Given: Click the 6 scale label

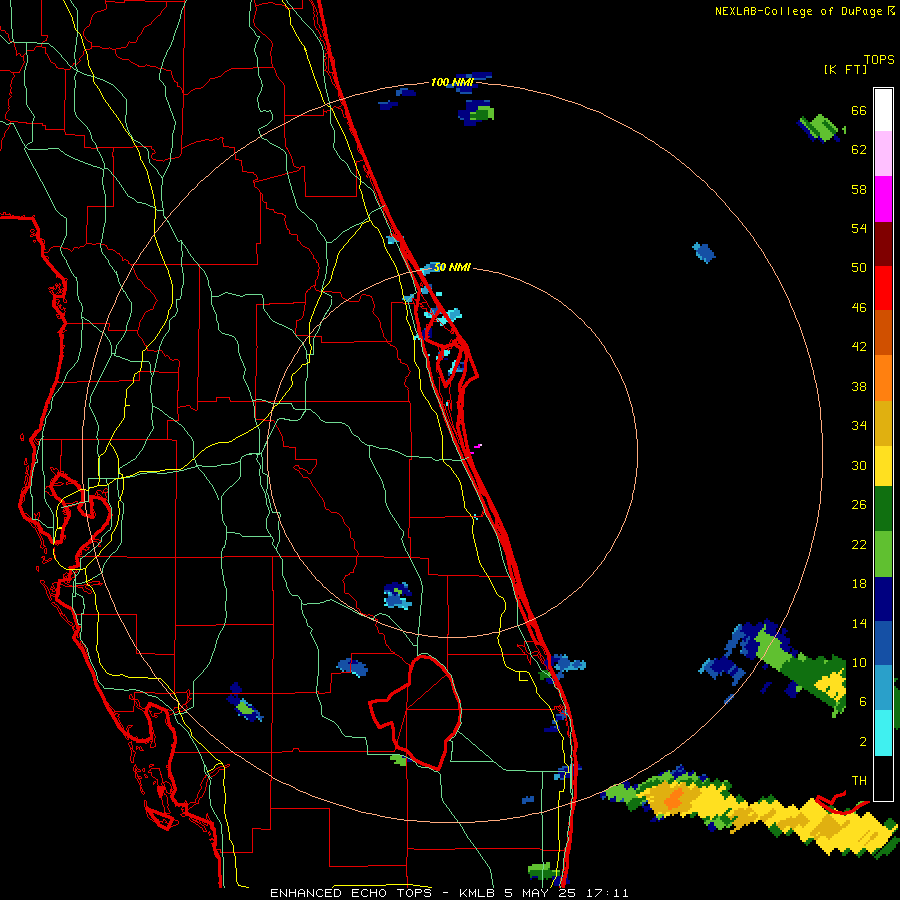Looking at the screenshot, I should (863, 701).
